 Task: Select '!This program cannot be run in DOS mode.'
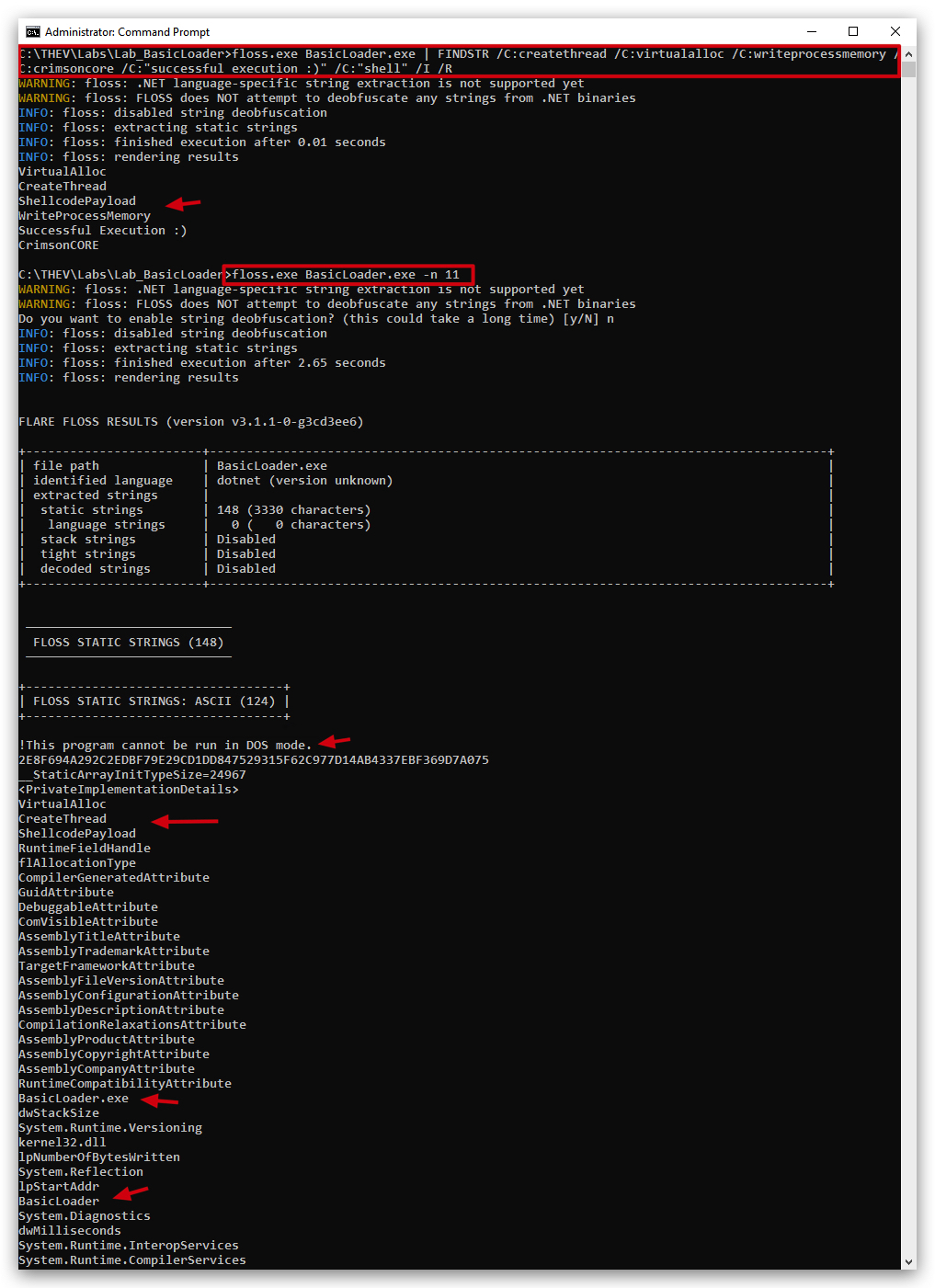(165, 746)
